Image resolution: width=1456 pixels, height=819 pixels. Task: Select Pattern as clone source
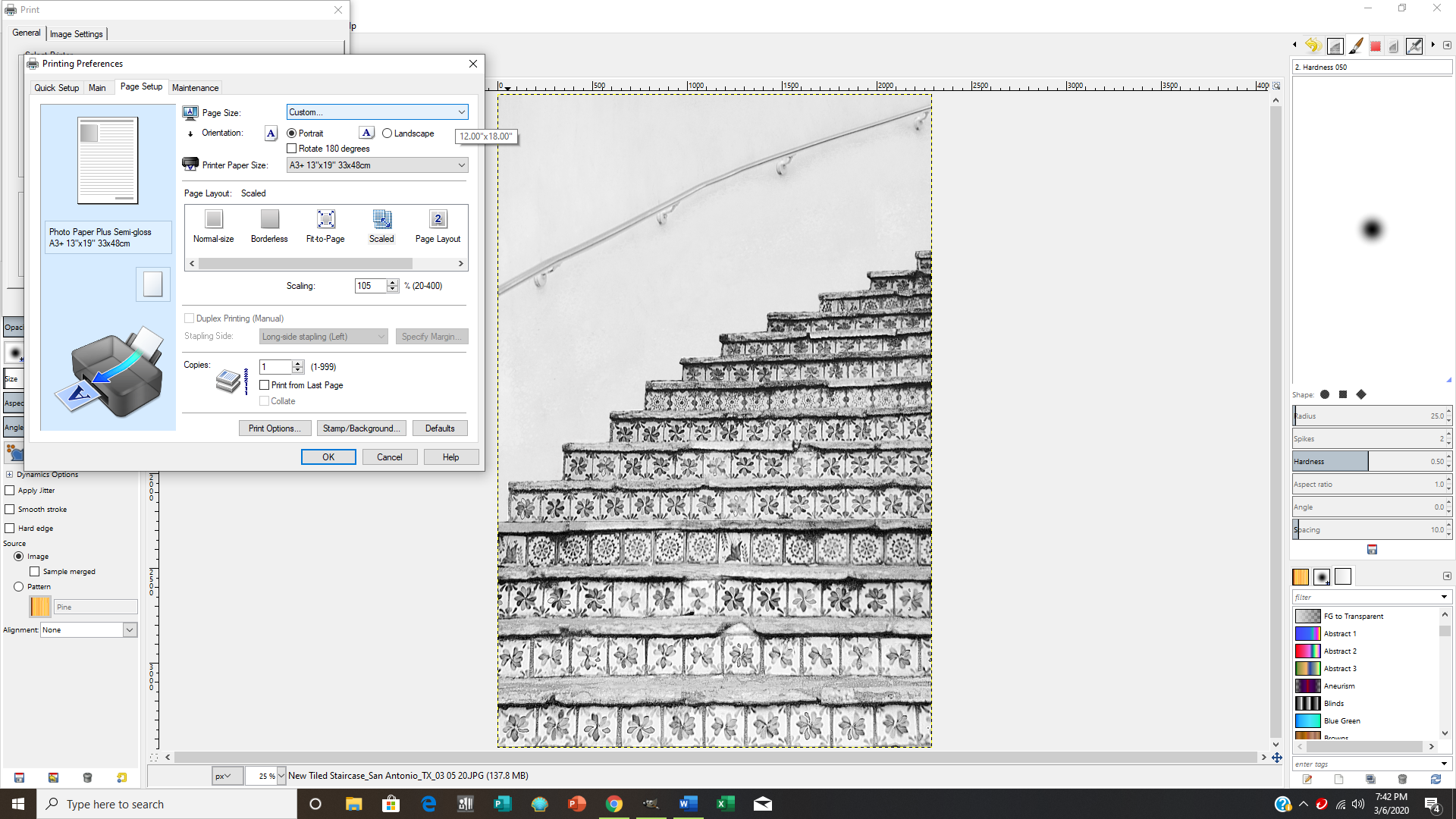[19, 587]
